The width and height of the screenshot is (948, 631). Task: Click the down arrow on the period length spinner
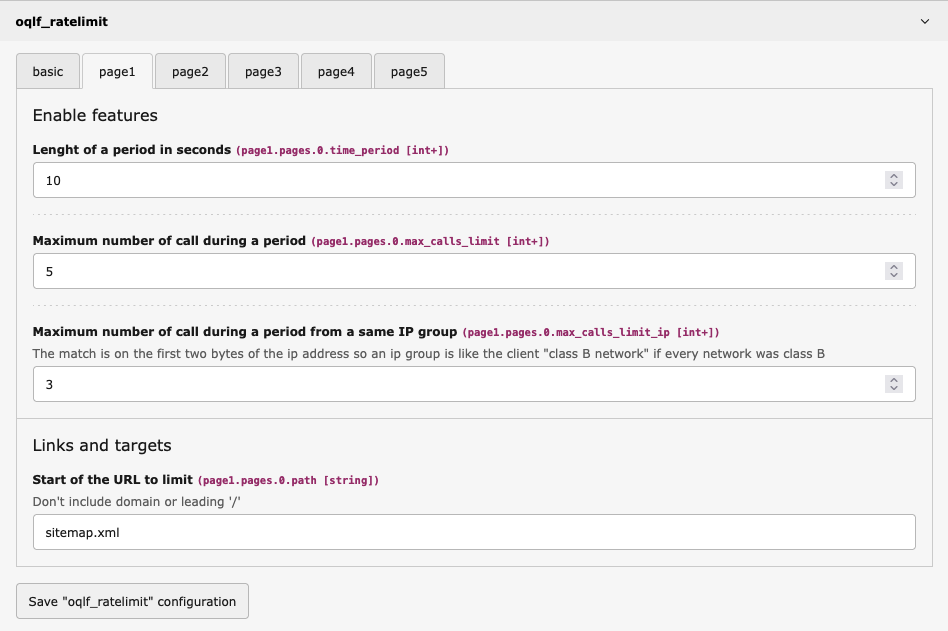(x=895, y=184)
